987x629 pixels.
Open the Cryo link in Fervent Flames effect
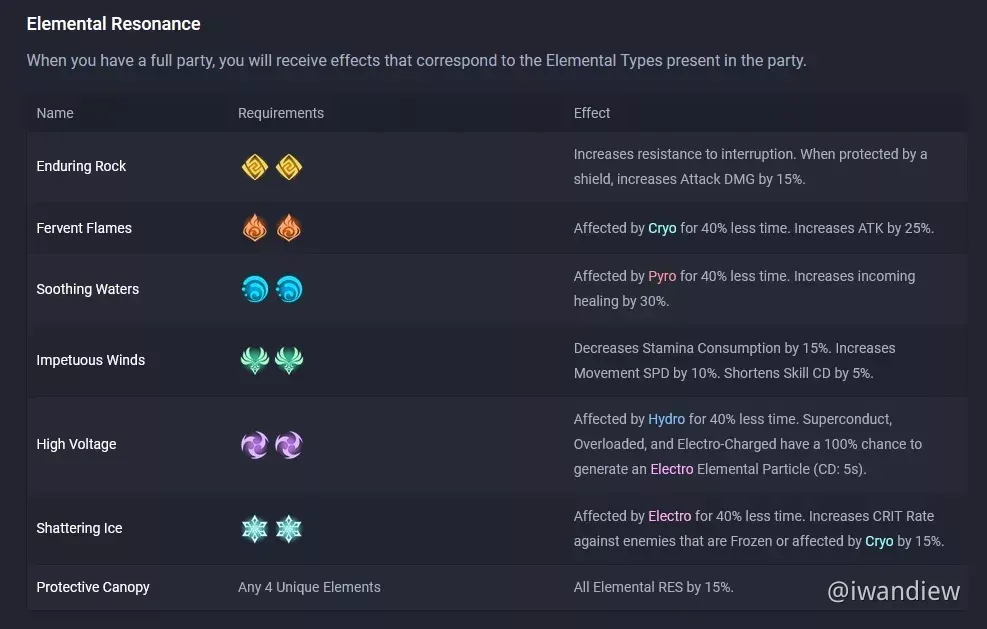(662, 228)
